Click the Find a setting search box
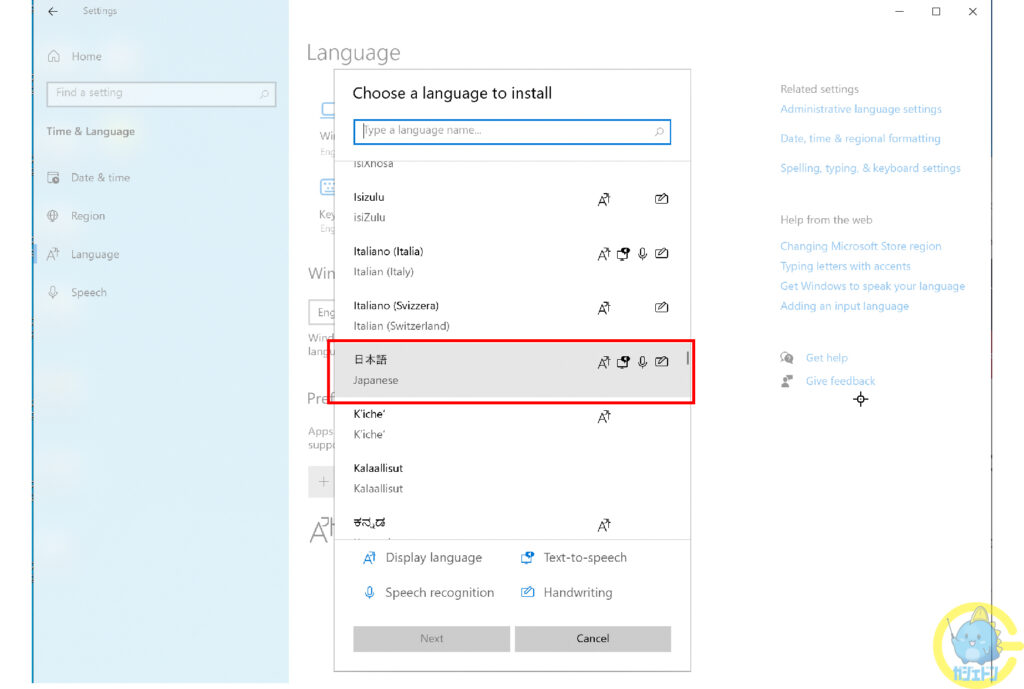Screen dimensions: 1024x689 (x=161, y=93)
